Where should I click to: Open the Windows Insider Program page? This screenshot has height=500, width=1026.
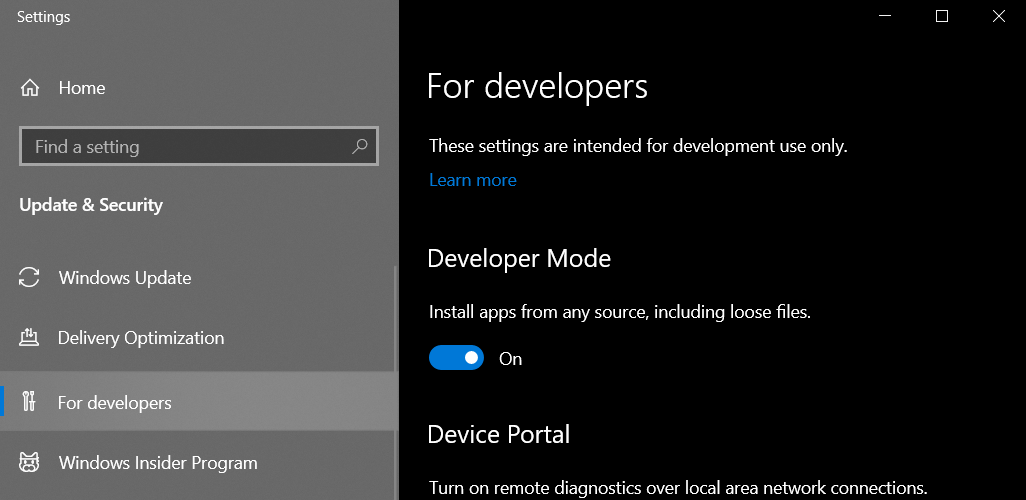coord(199,462)
